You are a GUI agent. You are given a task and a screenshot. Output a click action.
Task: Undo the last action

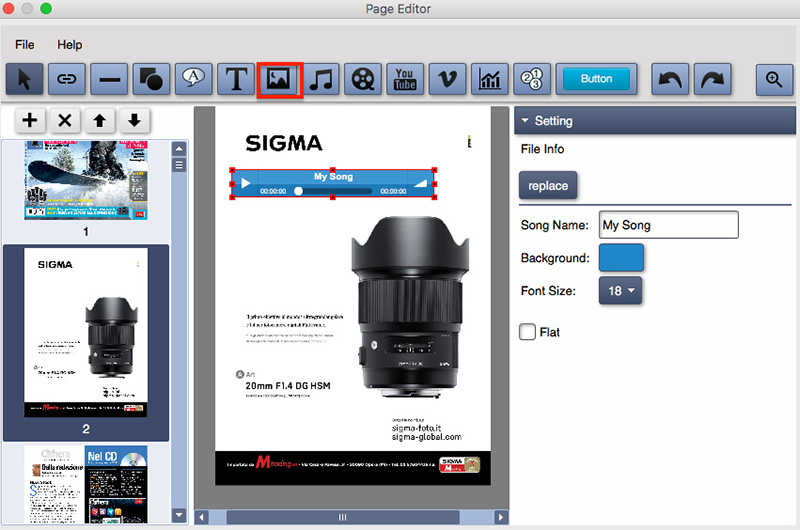pyautogui.click(x=670, y=79)
